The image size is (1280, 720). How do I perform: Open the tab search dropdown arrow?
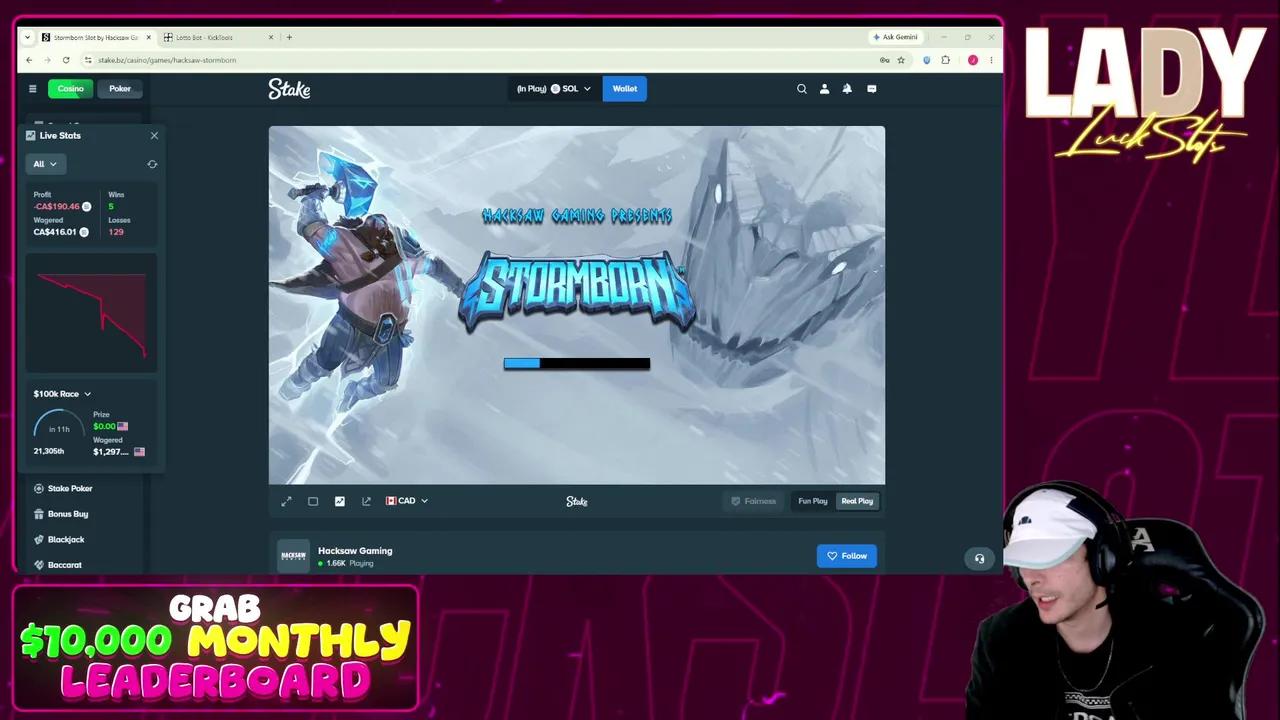27,37
